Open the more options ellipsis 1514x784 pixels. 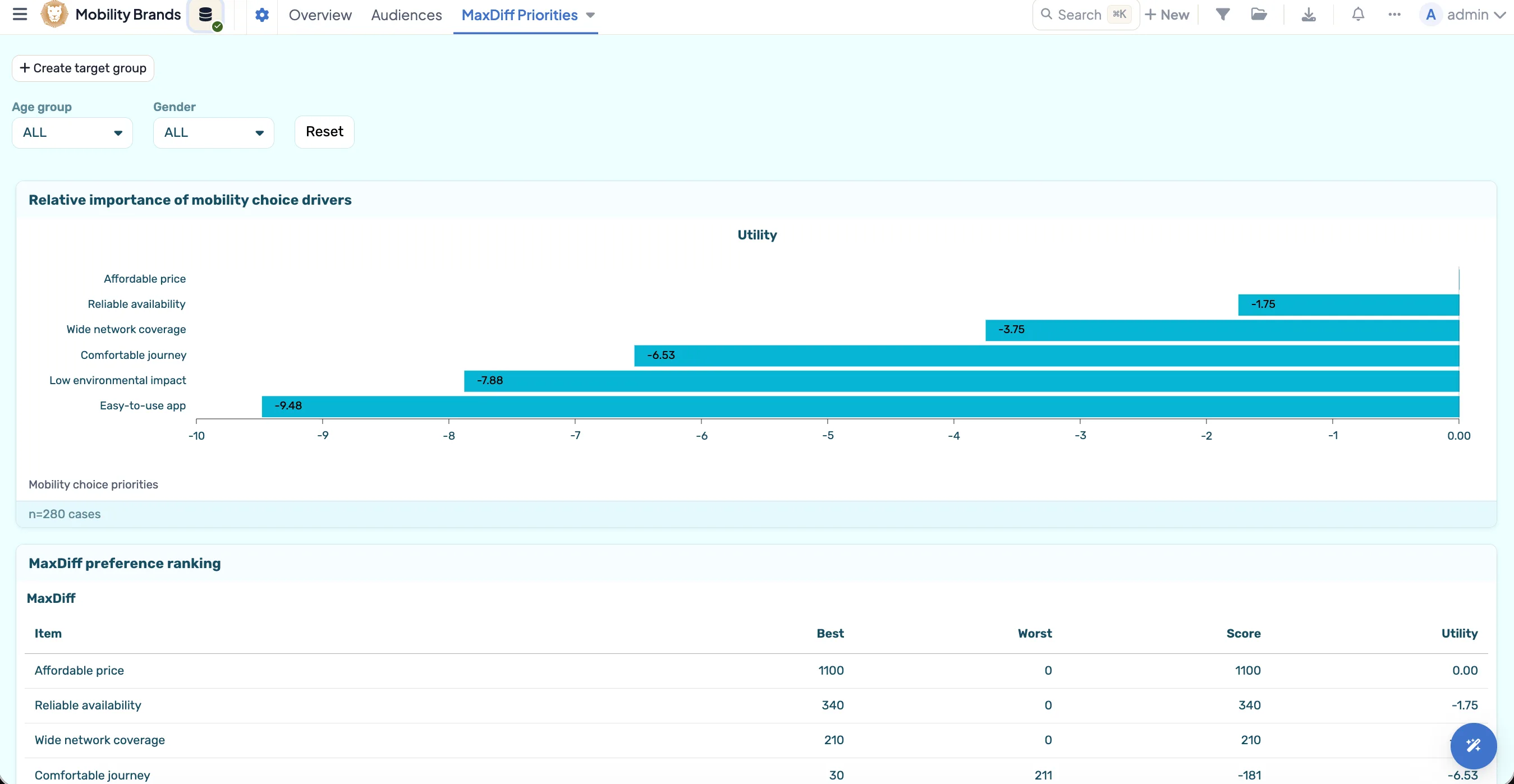pyautogui.click(x=1394, y=15)
